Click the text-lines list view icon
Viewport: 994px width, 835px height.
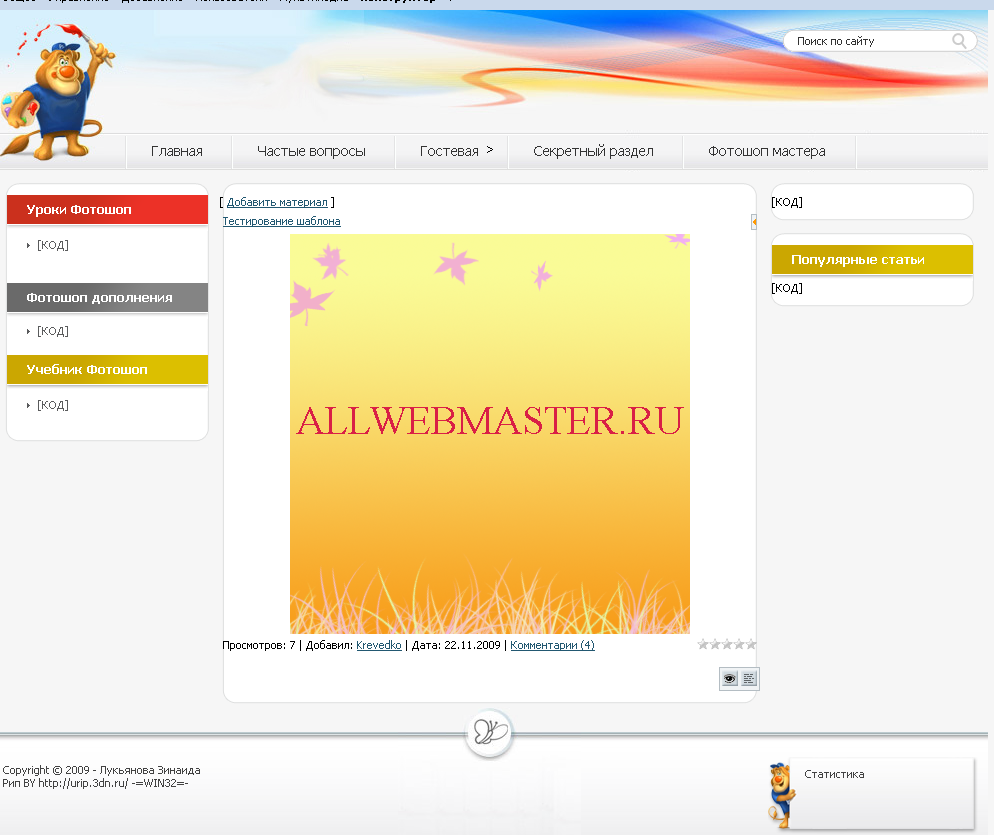pyautogui.click(x=749, y=679)
